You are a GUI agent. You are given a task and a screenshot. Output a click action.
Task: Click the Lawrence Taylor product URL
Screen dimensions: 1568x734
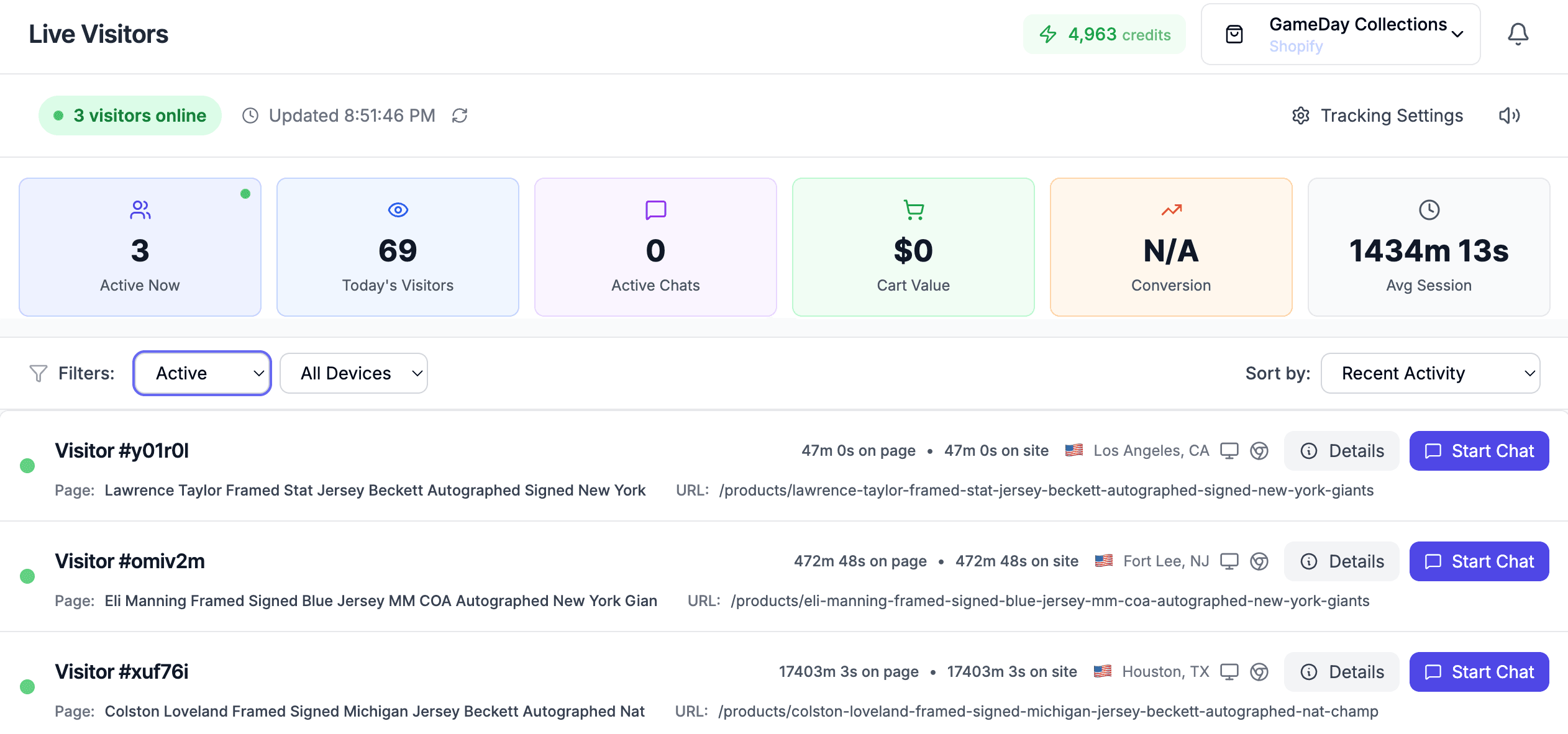click(x=1046, y=491)
